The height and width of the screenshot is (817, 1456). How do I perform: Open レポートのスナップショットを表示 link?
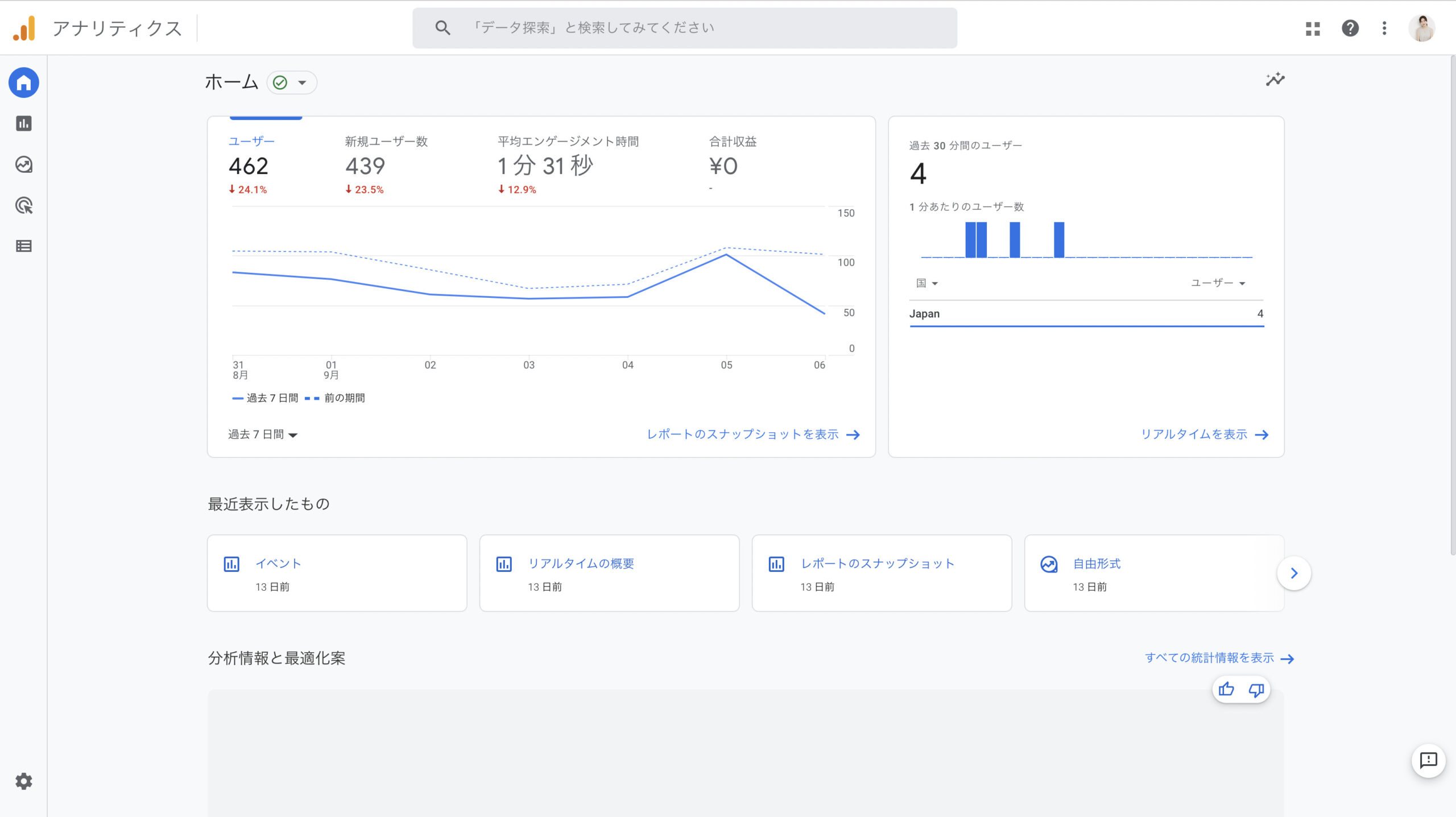tap(753, 434)
